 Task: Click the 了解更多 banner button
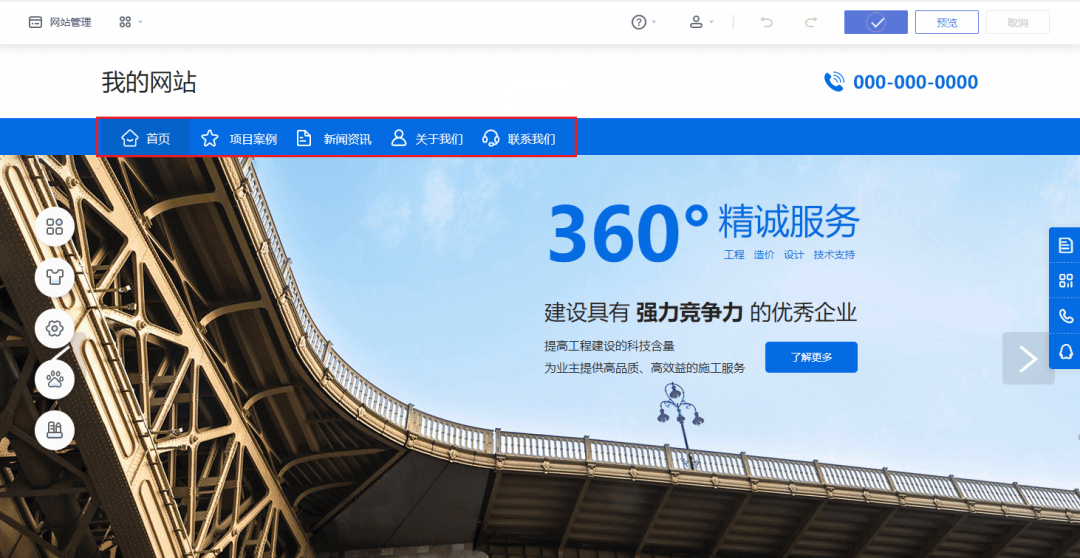click(811, 357)
